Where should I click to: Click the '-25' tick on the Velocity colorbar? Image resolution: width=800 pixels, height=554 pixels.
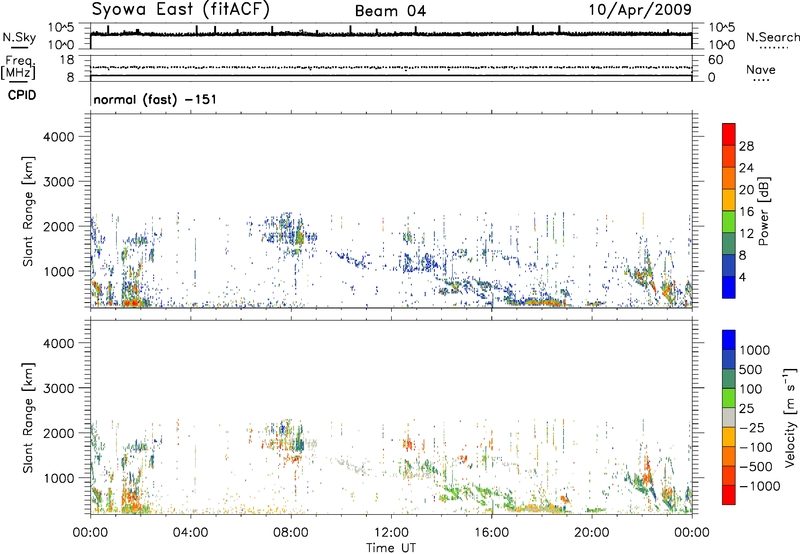click(x=752, y=428)
